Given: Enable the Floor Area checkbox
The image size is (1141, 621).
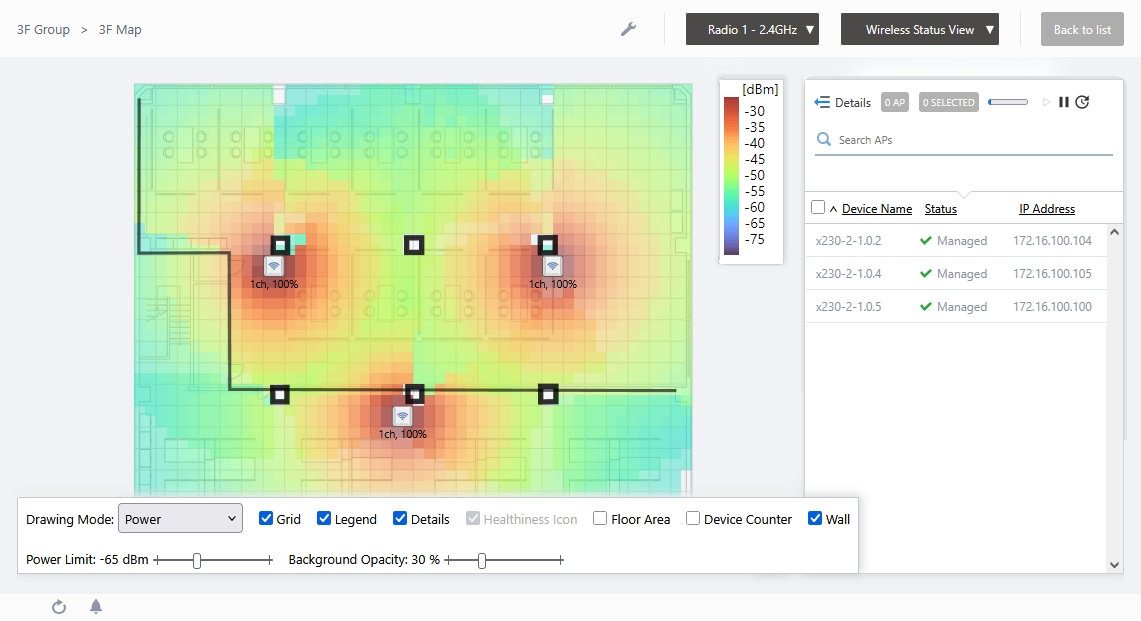Looking at the screenshot, I should (600, 519).
